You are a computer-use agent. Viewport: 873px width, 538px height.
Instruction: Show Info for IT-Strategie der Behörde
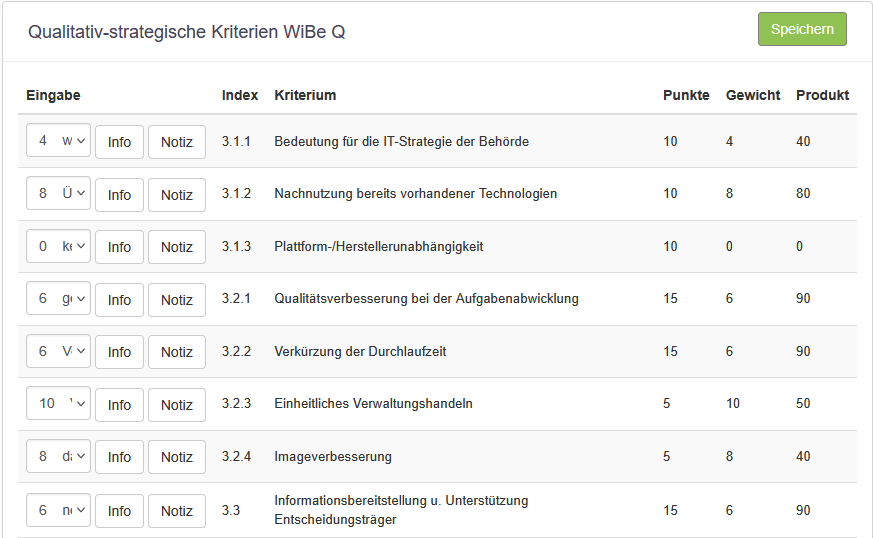tap(119, 142)
